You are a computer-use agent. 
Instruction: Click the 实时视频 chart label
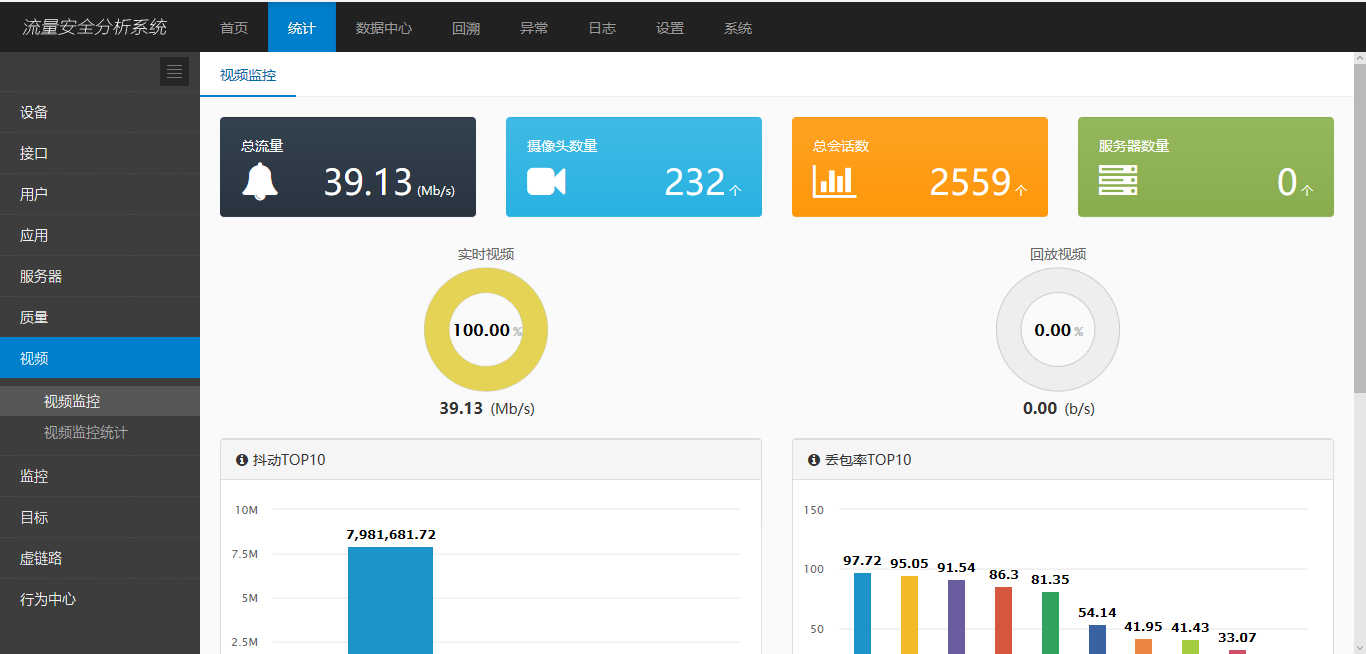[x=486, y=254]
